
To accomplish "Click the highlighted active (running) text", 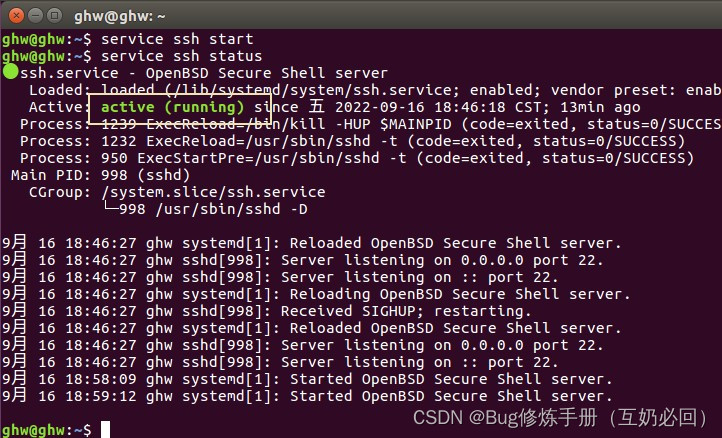I will point(172,107).
